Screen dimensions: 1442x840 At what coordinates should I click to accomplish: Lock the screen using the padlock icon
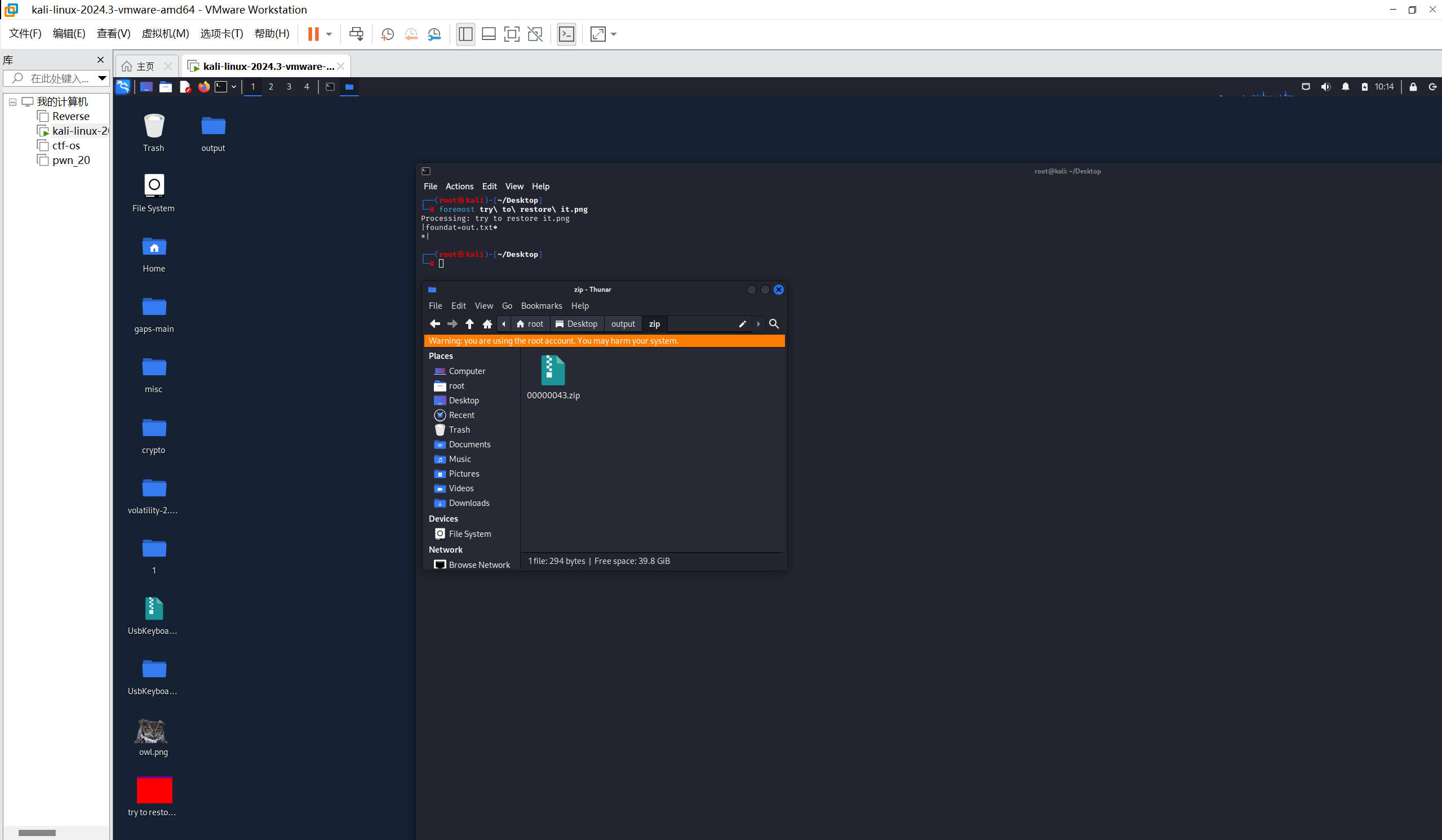pyautogui.click(x=1413, y=86)
